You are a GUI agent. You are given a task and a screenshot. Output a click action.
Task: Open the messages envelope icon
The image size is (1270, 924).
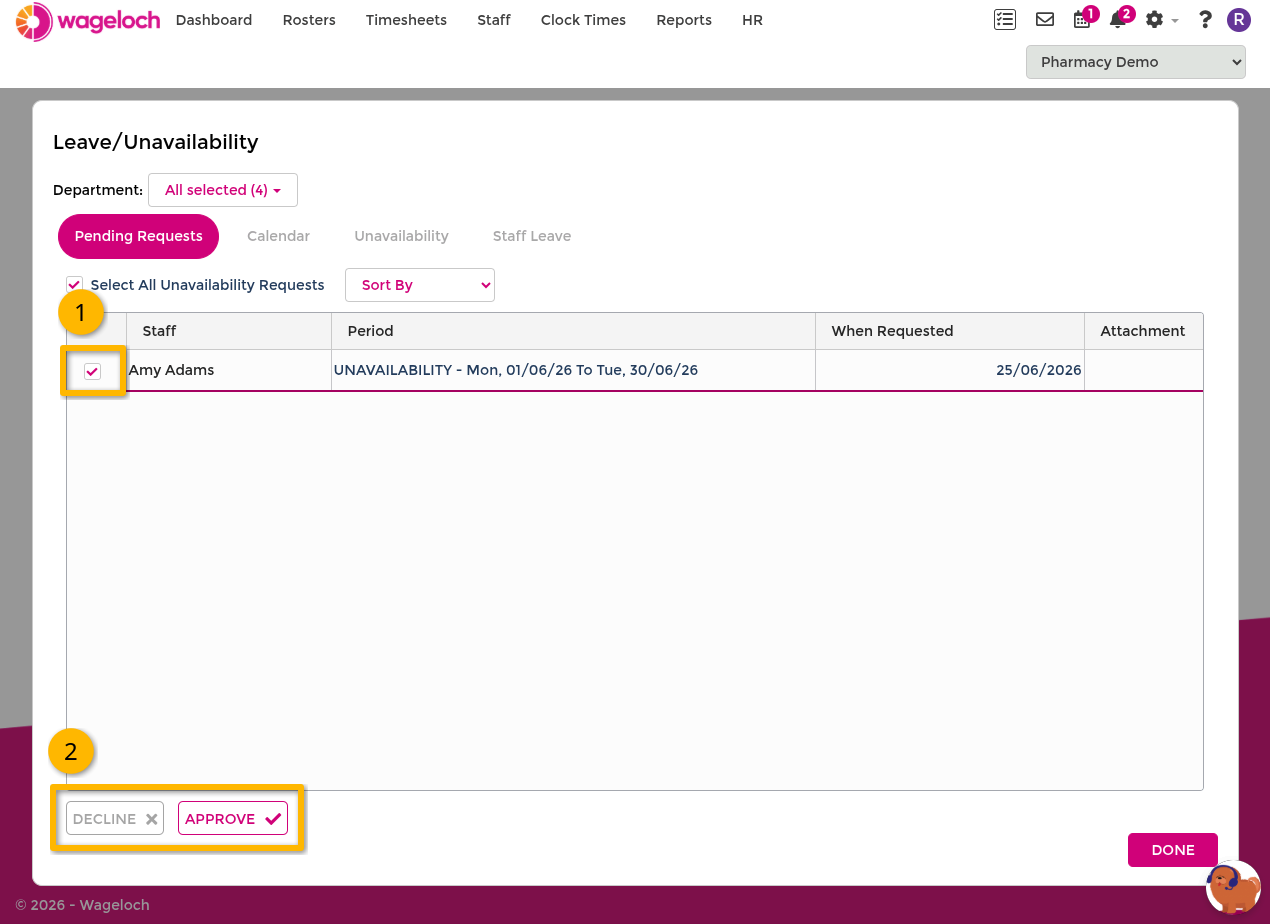pos(1045,19)
